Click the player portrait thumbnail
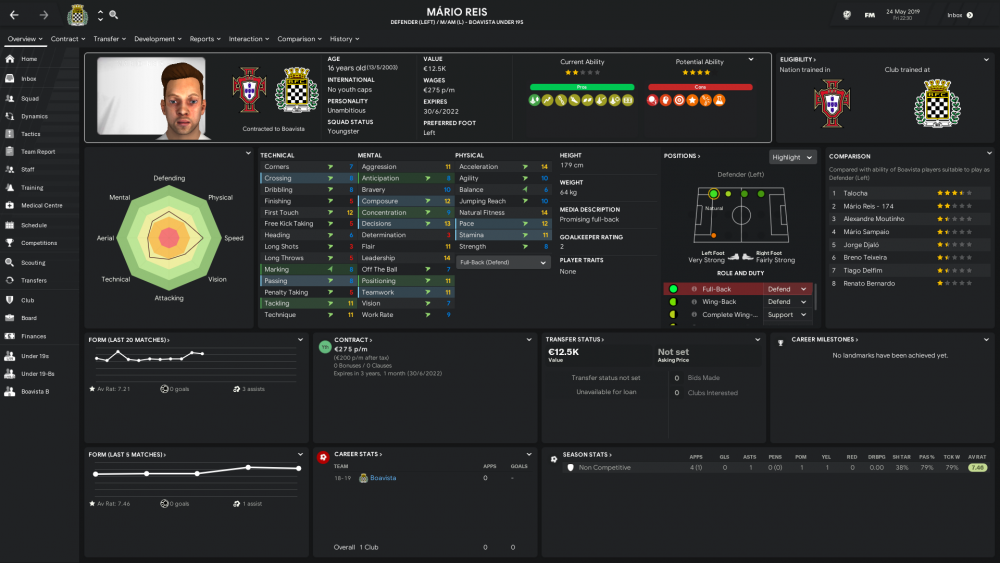Screen dimensions: 1000x563 [151, 97]
